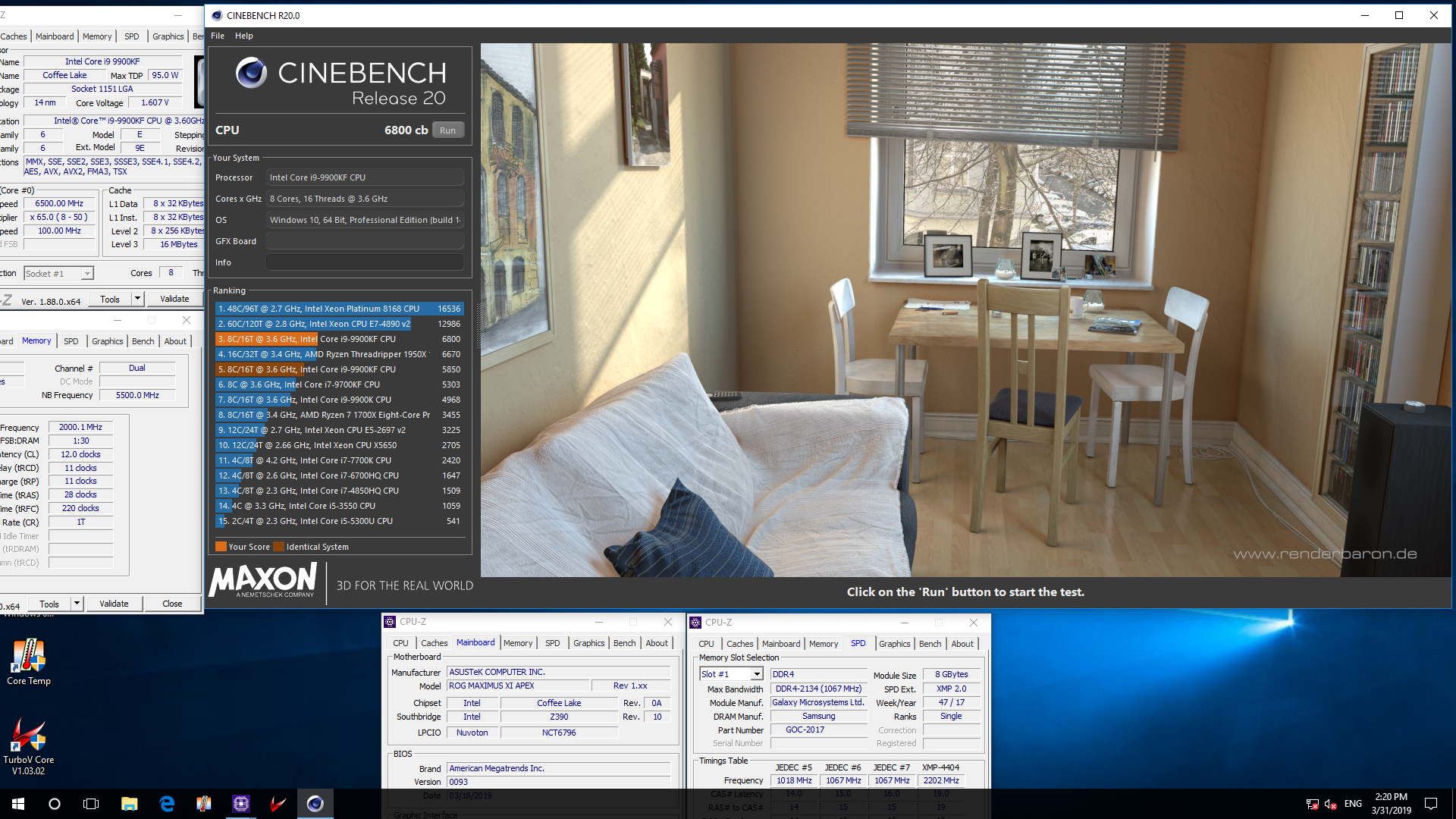Select XMP 2.0 SPD Ext. value

click(x=951, y=689)
